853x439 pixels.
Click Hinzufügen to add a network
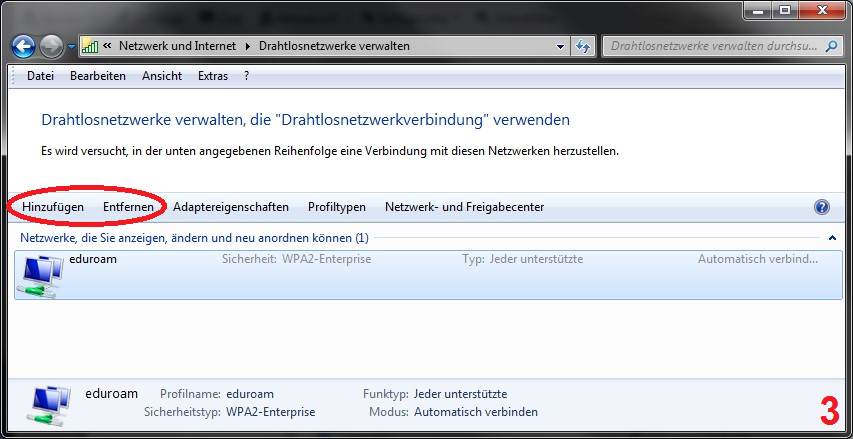(x=53, y=207)
